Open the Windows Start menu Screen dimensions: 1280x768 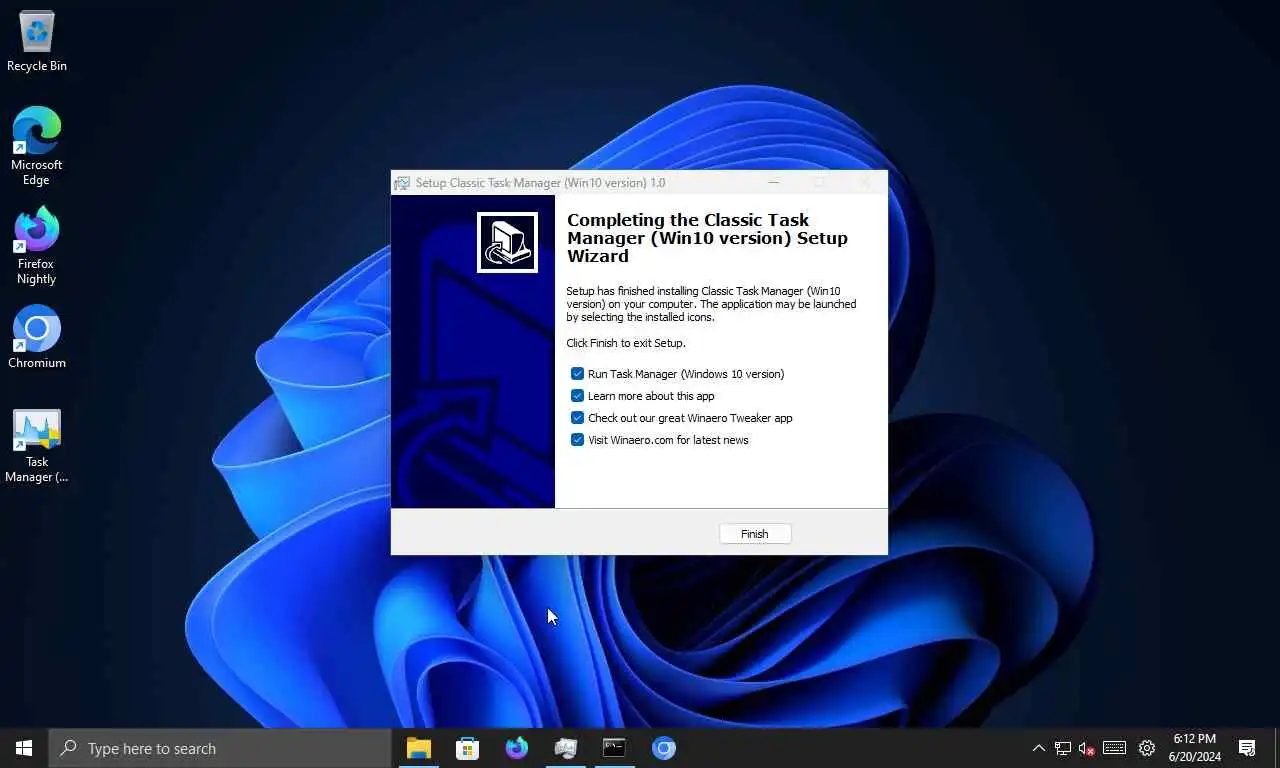point(24,748)
